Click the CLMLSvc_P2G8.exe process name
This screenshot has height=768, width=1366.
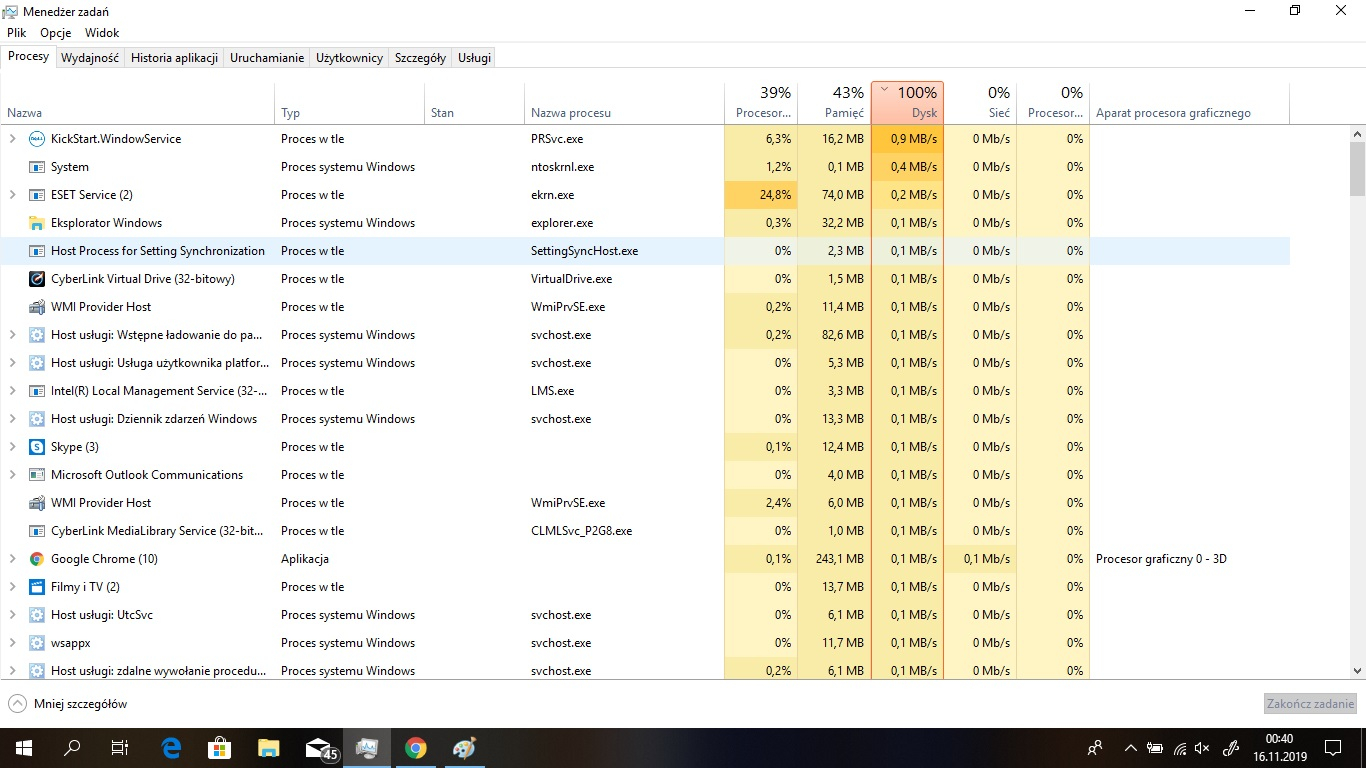[581, 531]
